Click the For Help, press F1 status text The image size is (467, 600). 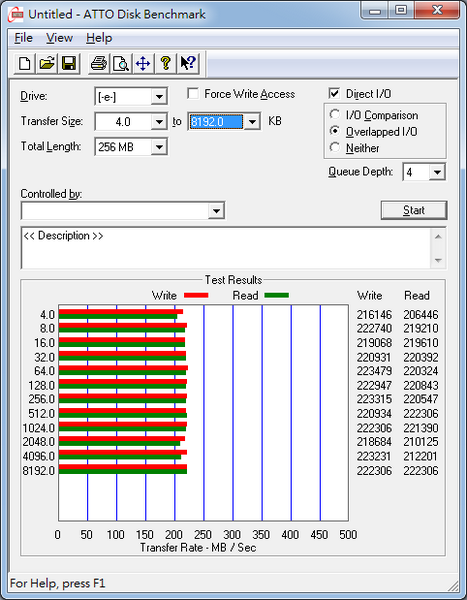(x=57, y=583)
